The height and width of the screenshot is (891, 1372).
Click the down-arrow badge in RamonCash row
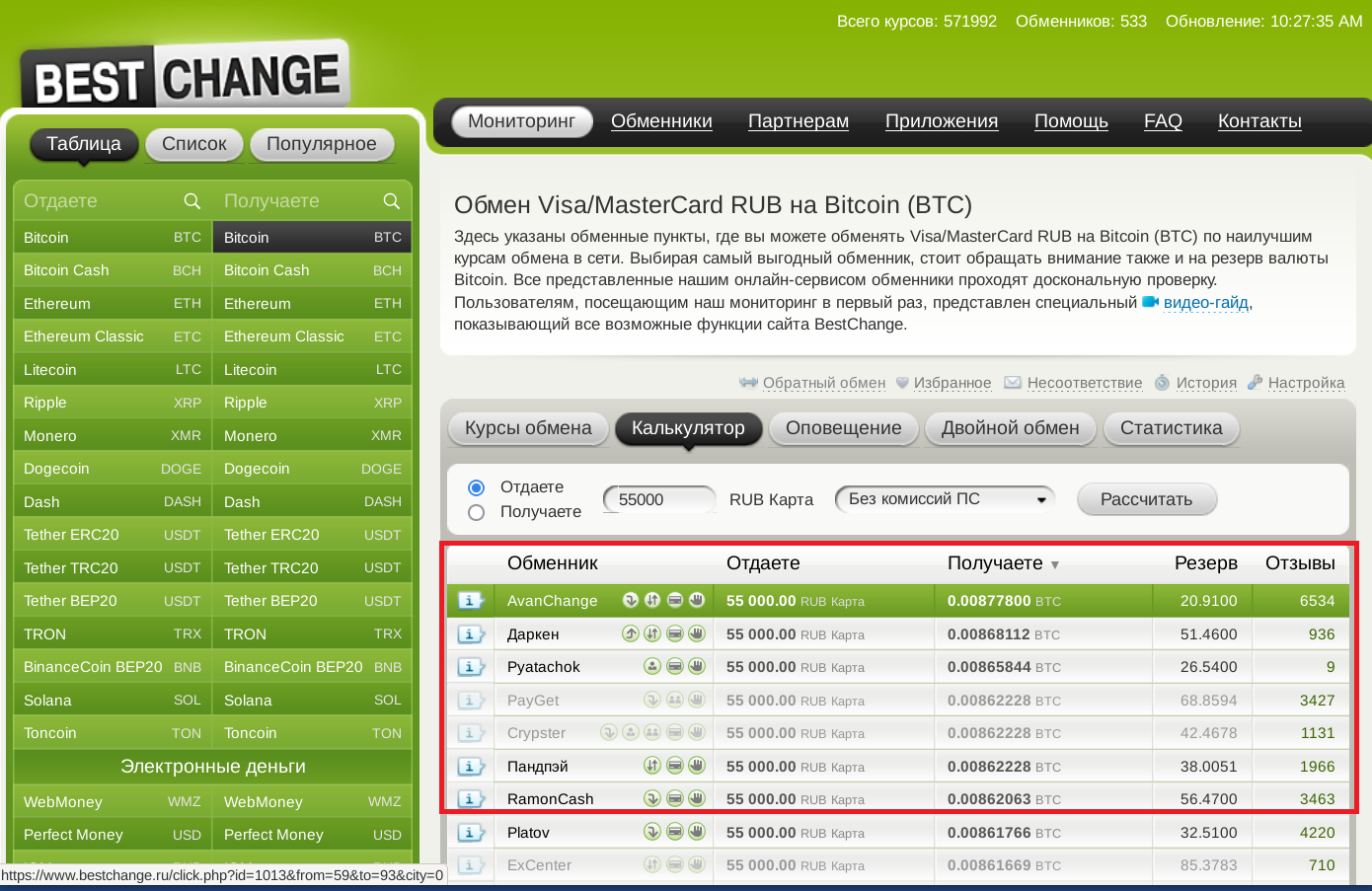click(652, 798)
